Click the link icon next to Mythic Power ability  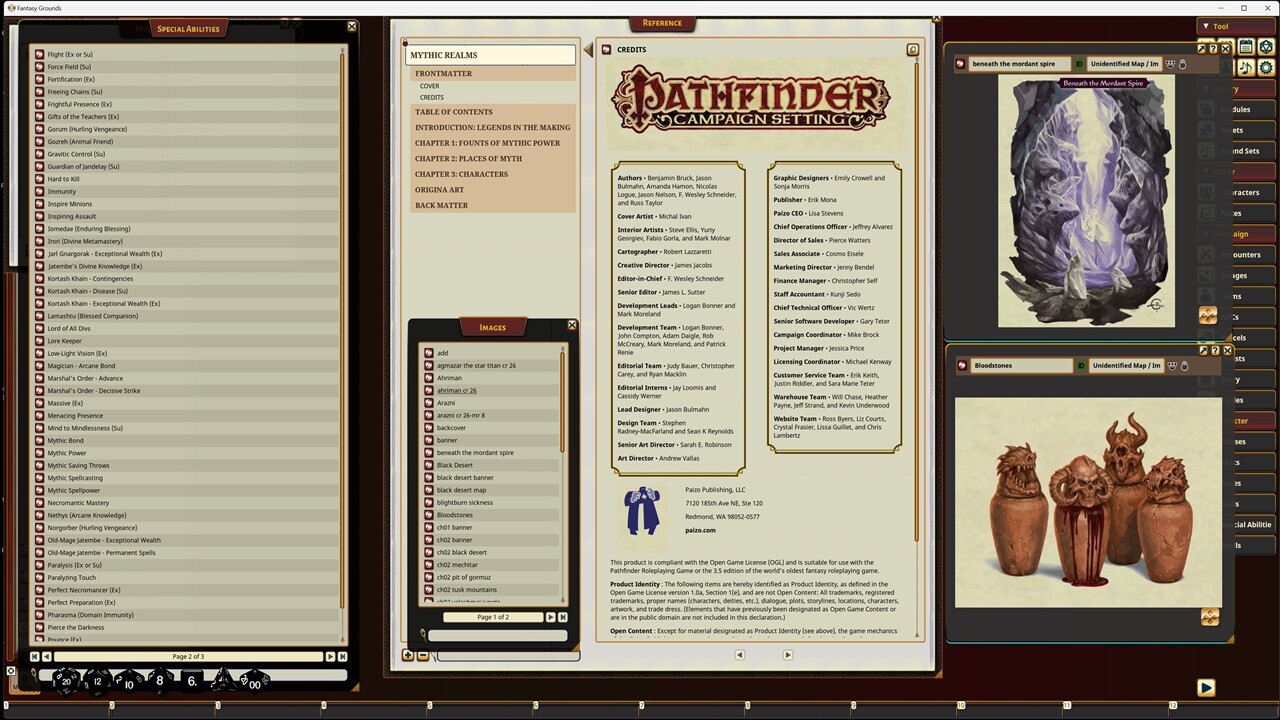tap(39, 453)
